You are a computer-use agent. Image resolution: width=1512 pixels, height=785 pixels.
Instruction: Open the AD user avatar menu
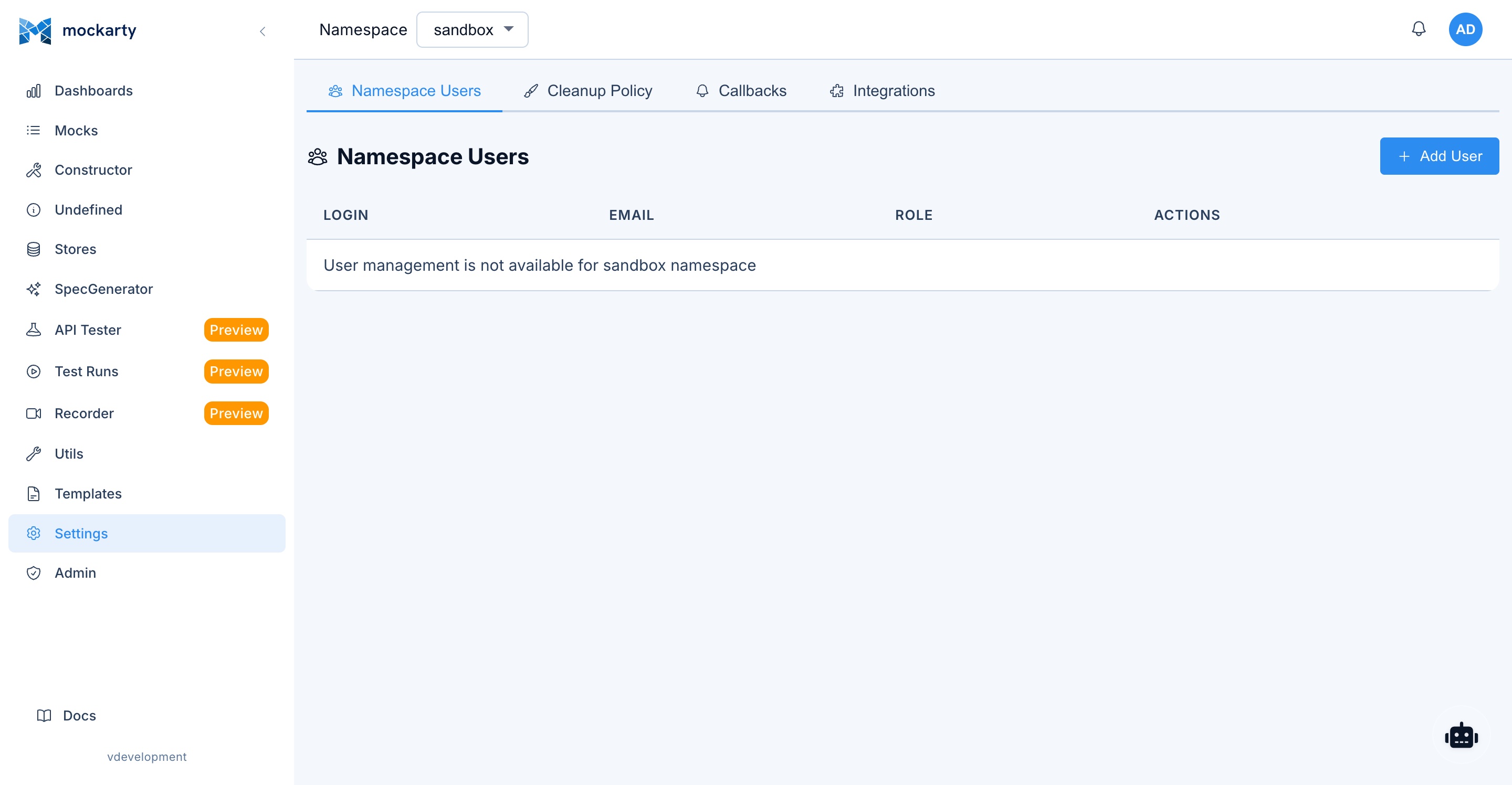click(x=1465, y=29)
